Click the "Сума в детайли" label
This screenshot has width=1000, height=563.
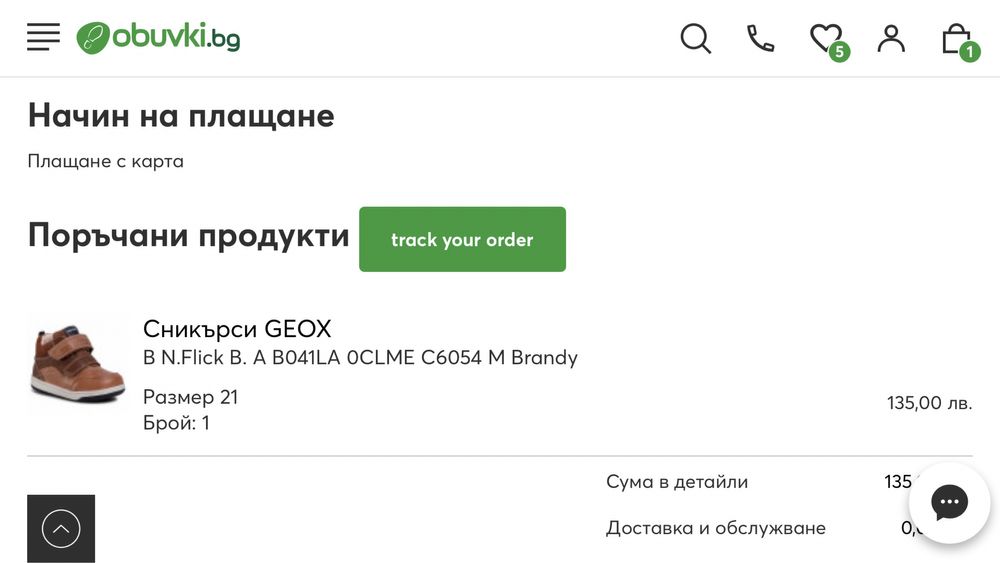(677, 482)
